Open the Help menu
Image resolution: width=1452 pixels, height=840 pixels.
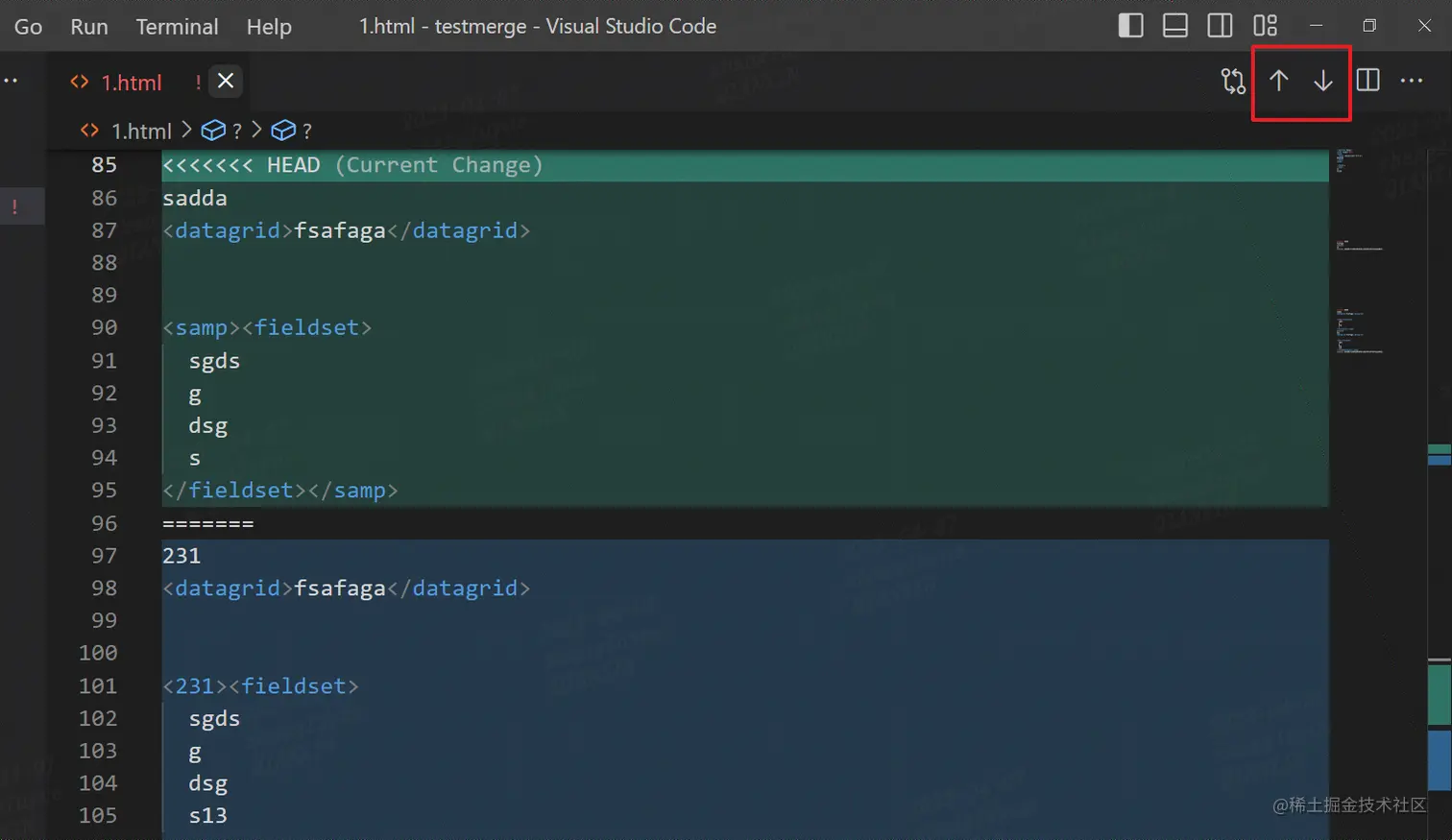[269, 26]
